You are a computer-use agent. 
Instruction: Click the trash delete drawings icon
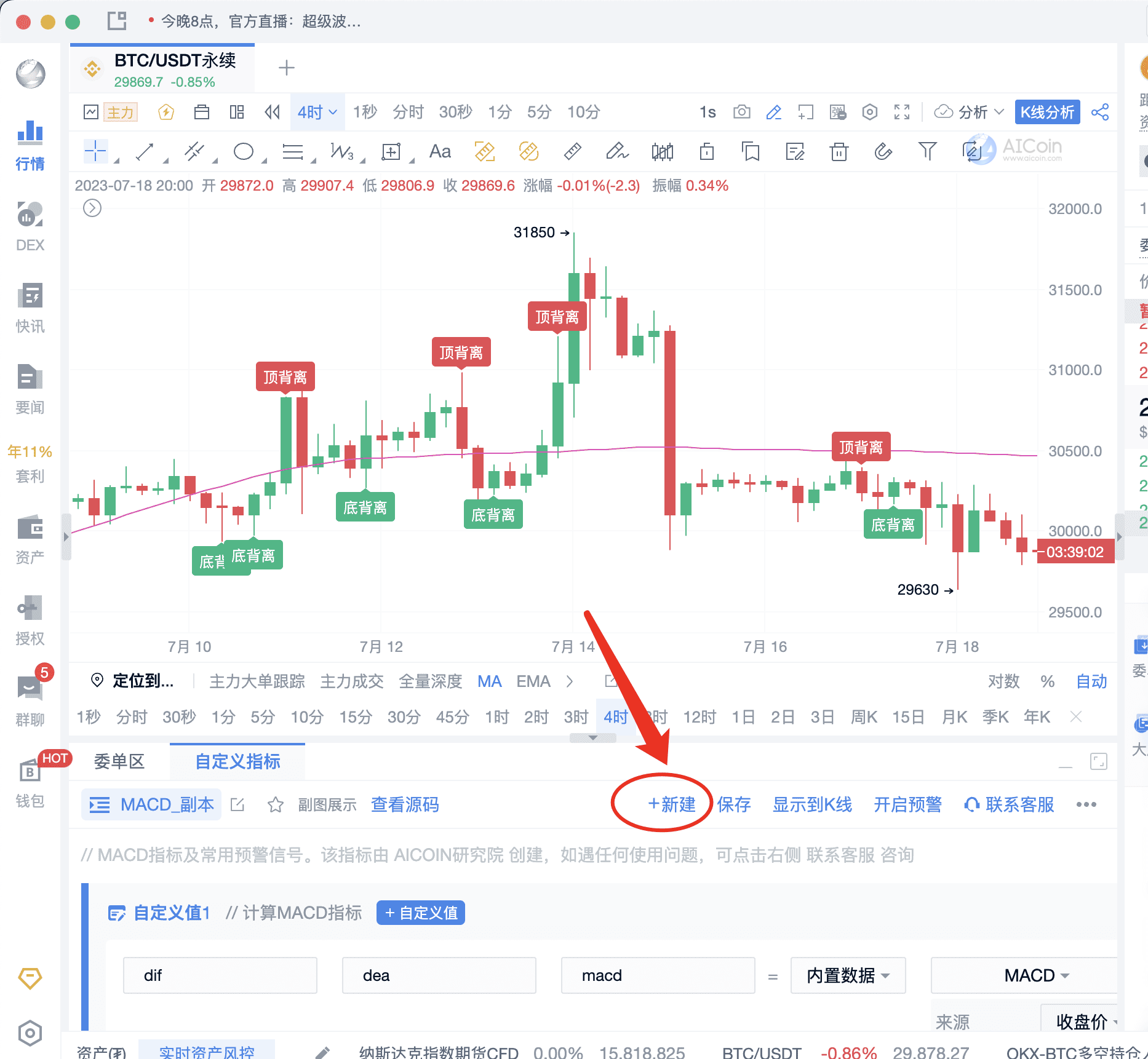[x=839, y=151]
